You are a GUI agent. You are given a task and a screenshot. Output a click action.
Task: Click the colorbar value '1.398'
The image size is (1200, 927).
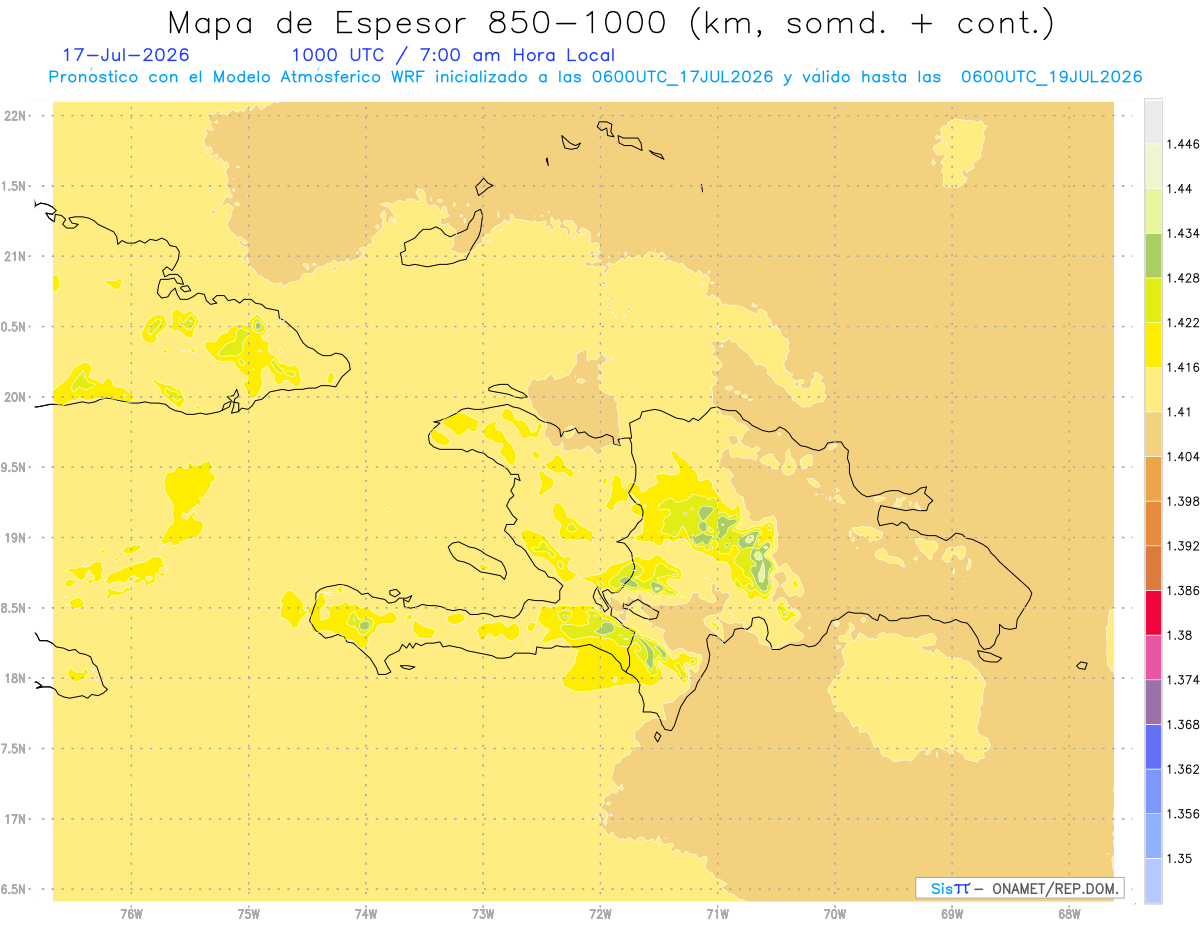coord(1182,501)
